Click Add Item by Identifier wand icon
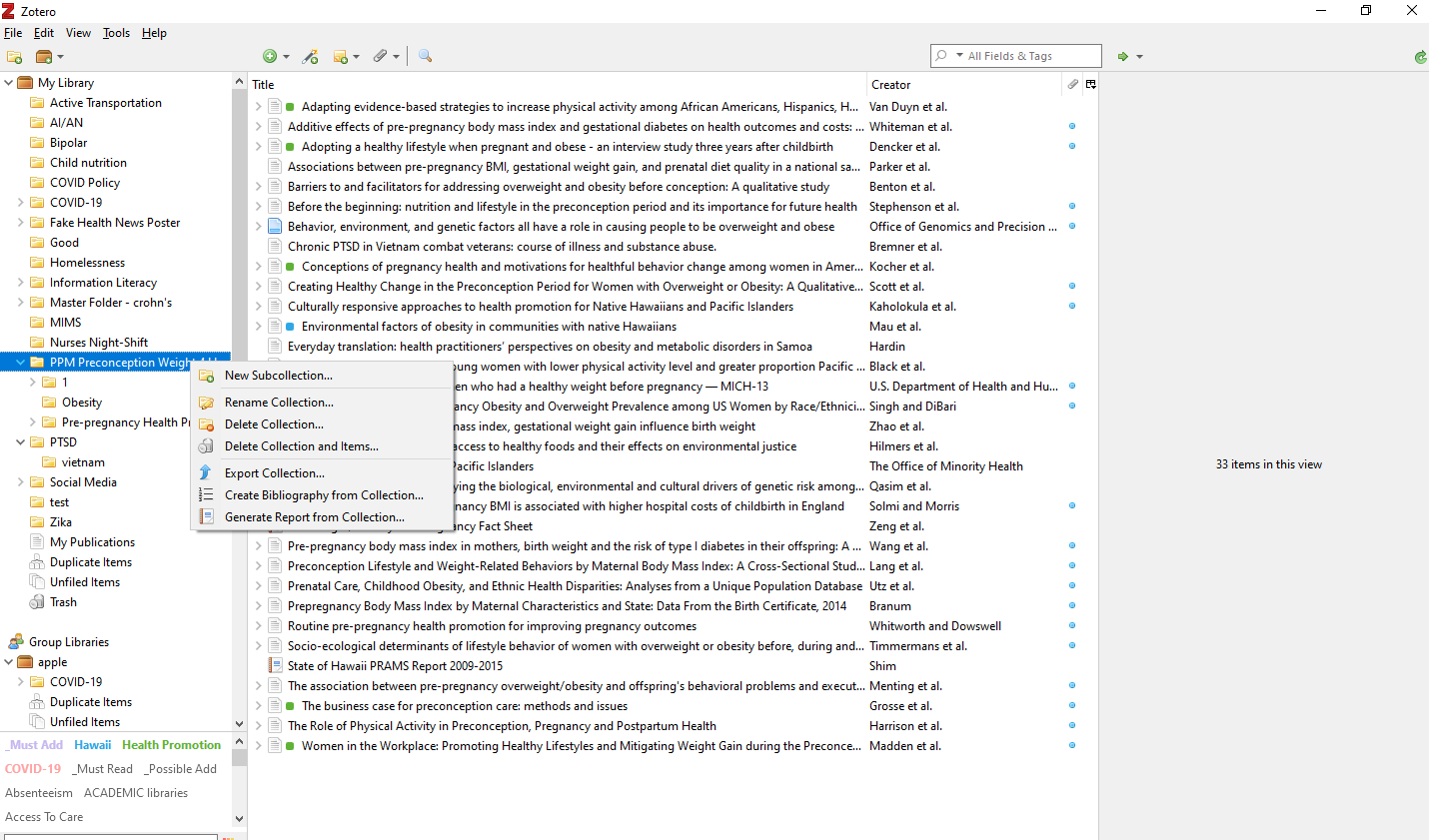 311,57
